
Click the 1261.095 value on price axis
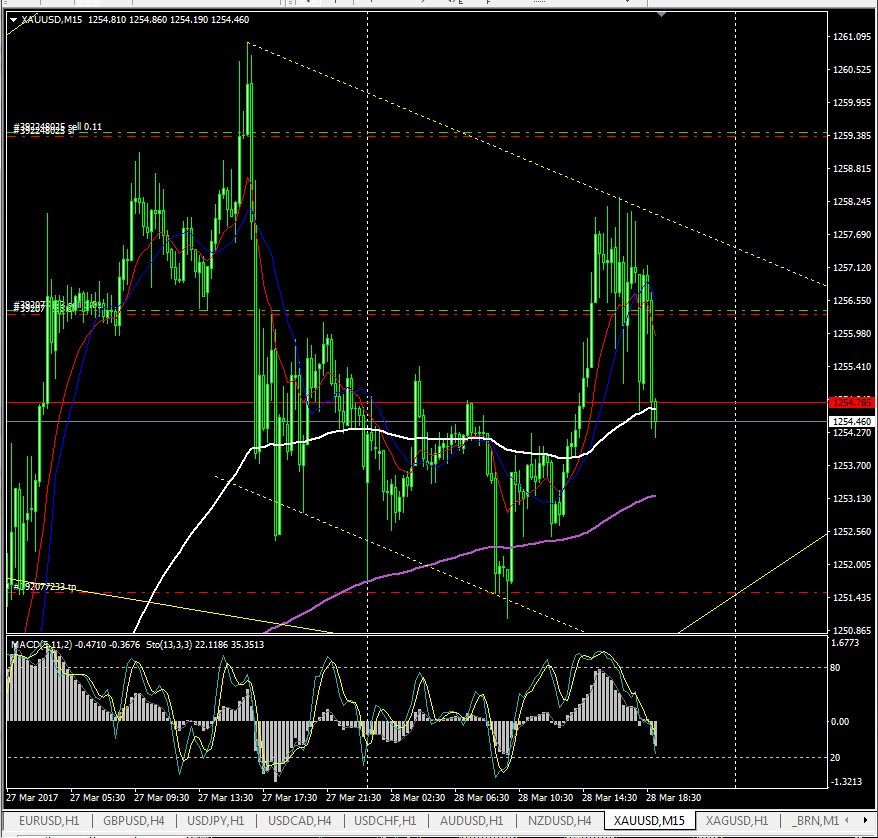[852, 37]
